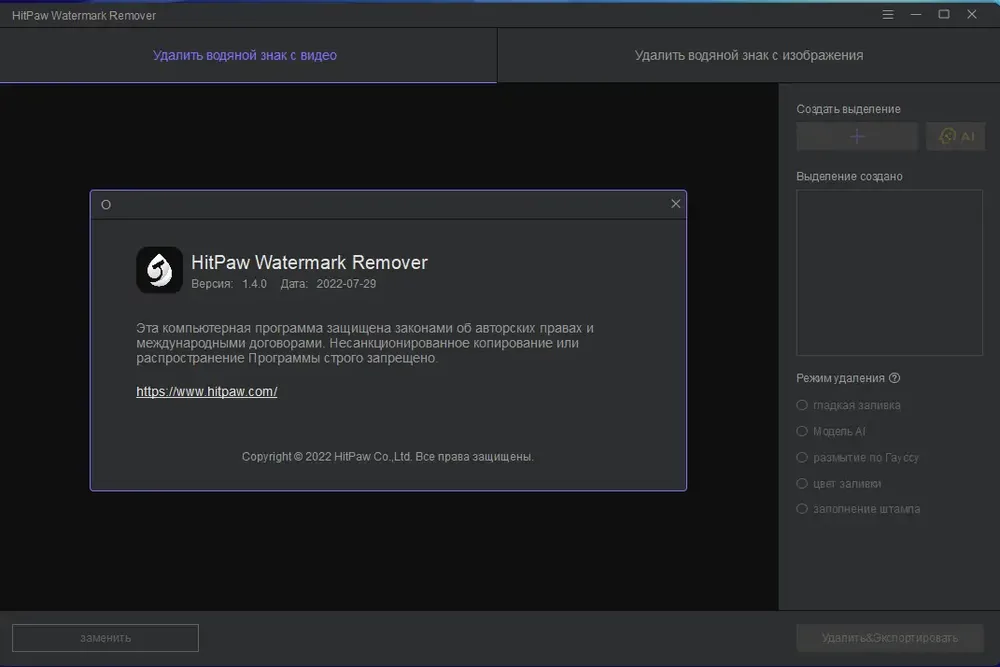Open the hamburger menu in title bar
The image size is (1000, 667).
click(x=888, y=15)
